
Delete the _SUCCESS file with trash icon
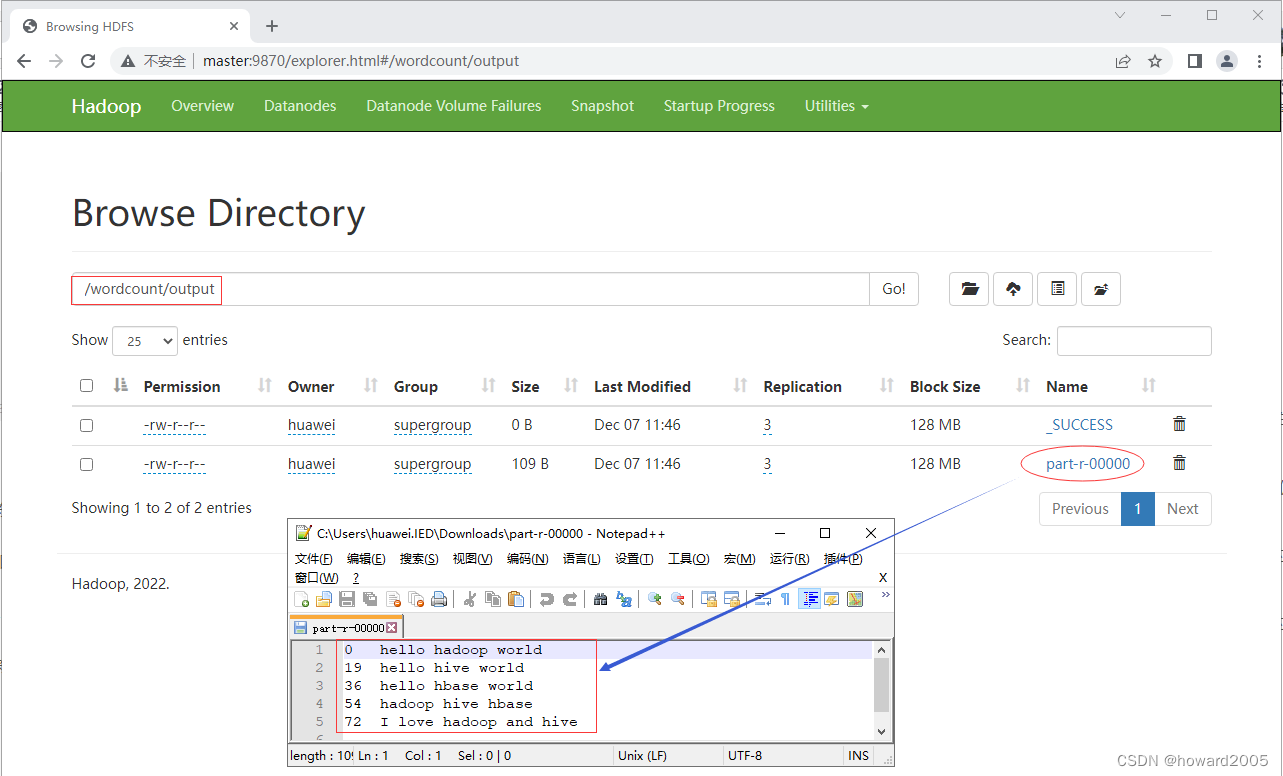point(1179,424)
